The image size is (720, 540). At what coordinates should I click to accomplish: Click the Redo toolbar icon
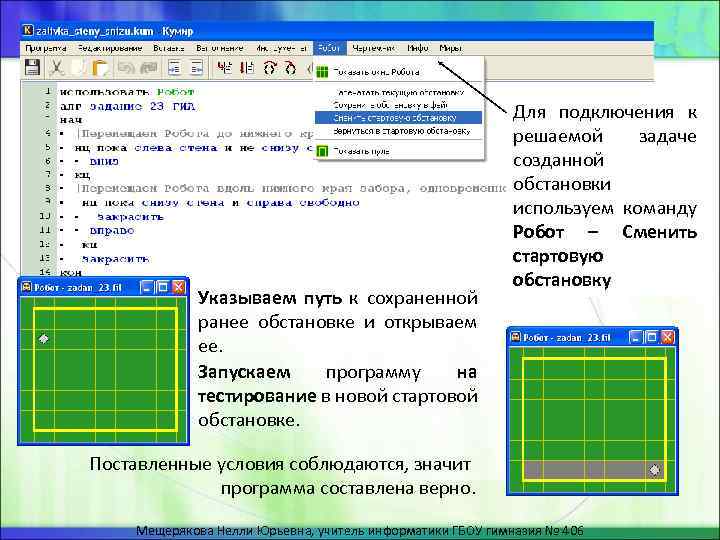tap(149, 68)
